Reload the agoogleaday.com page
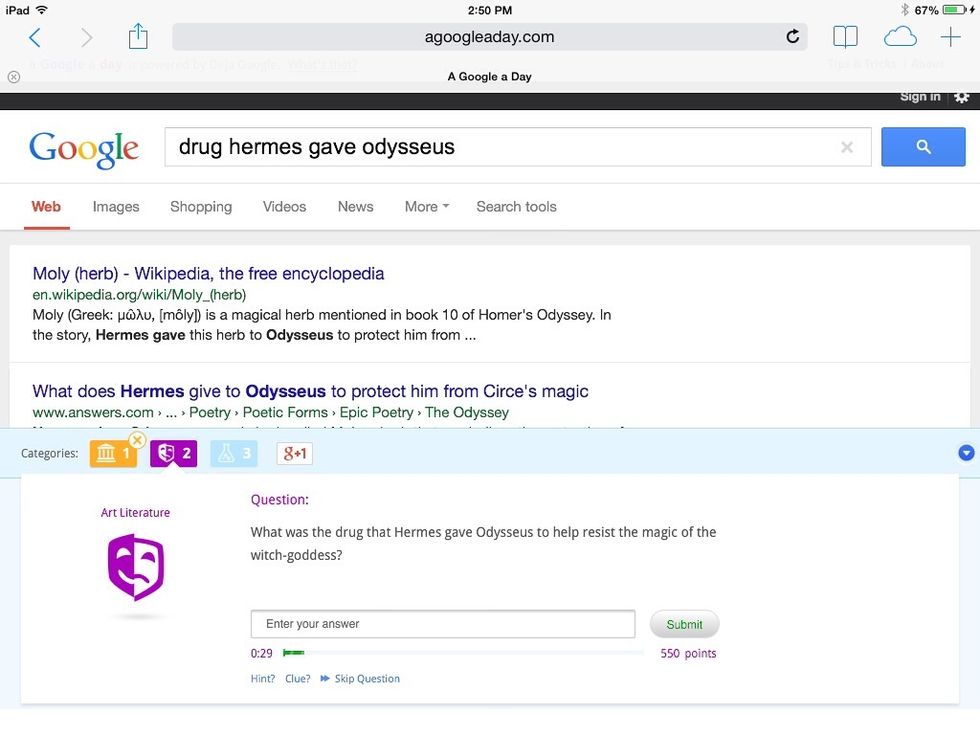This screenshot has height=735, width=980. (x=792, y=37)
